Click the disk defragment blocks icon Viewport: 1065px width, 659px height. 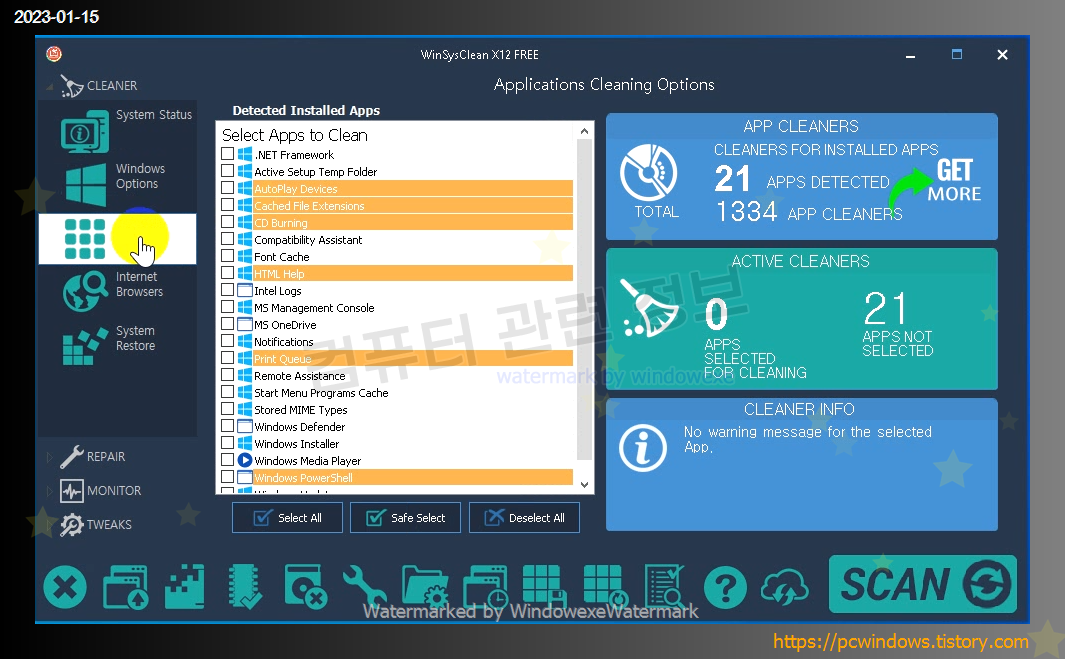(x=184, y=586)
